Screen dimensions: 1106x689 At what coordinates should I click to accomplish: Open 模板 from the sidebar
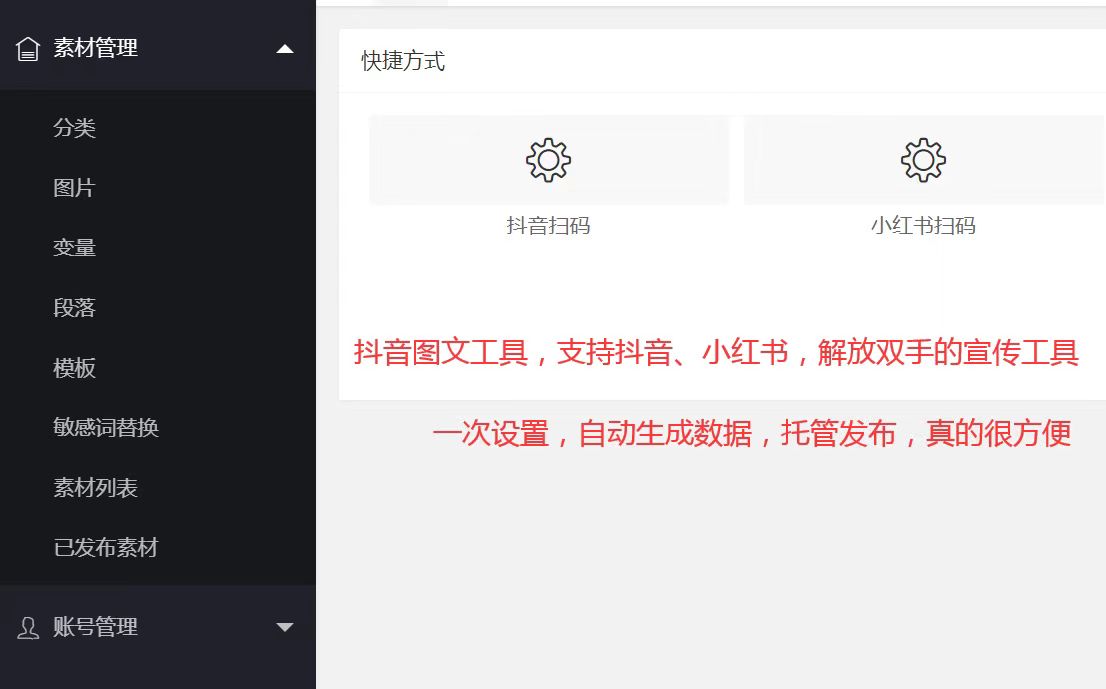click(74, 367)
